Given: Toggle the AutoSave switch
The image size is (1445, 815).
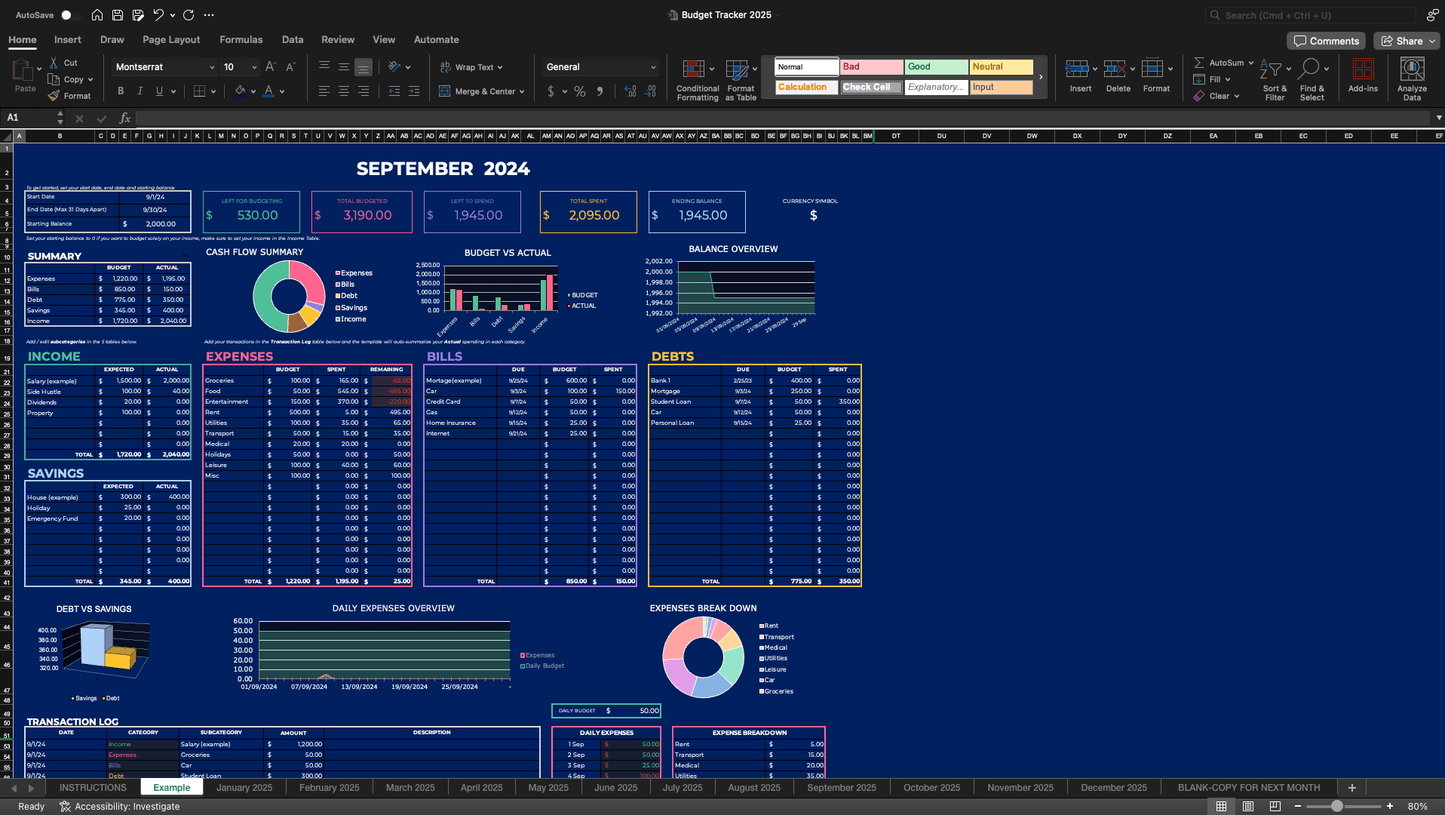Looking at the screenshot, I should click(68, 15).
